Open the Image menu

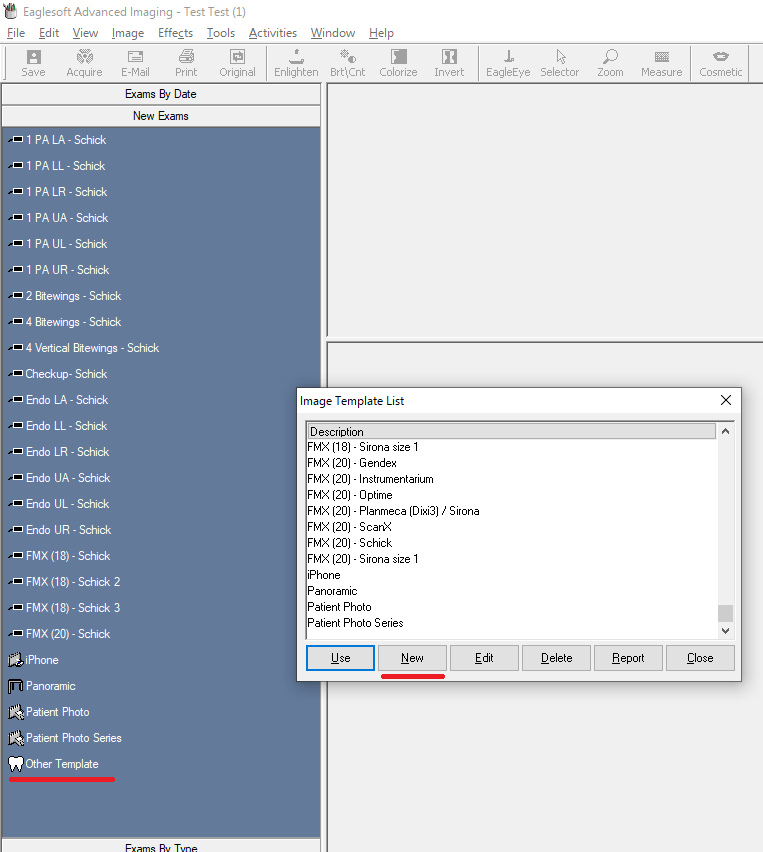tap(128, 33)
